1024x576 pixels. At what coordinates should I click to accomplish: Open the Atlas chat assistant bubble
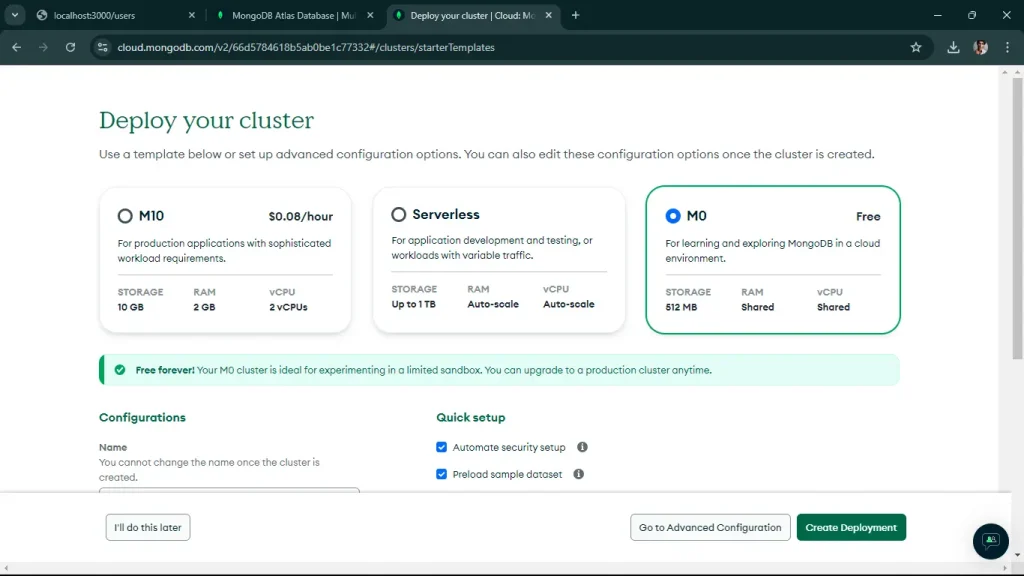pos(989,541)
